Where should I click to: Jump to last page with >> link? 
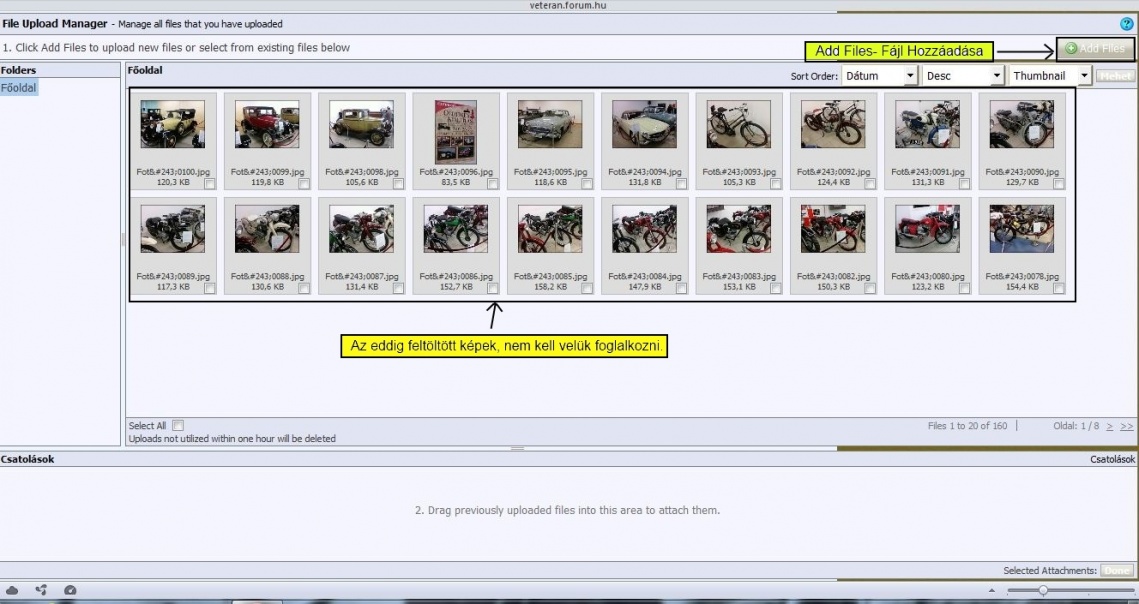(x=1127, y=426)
